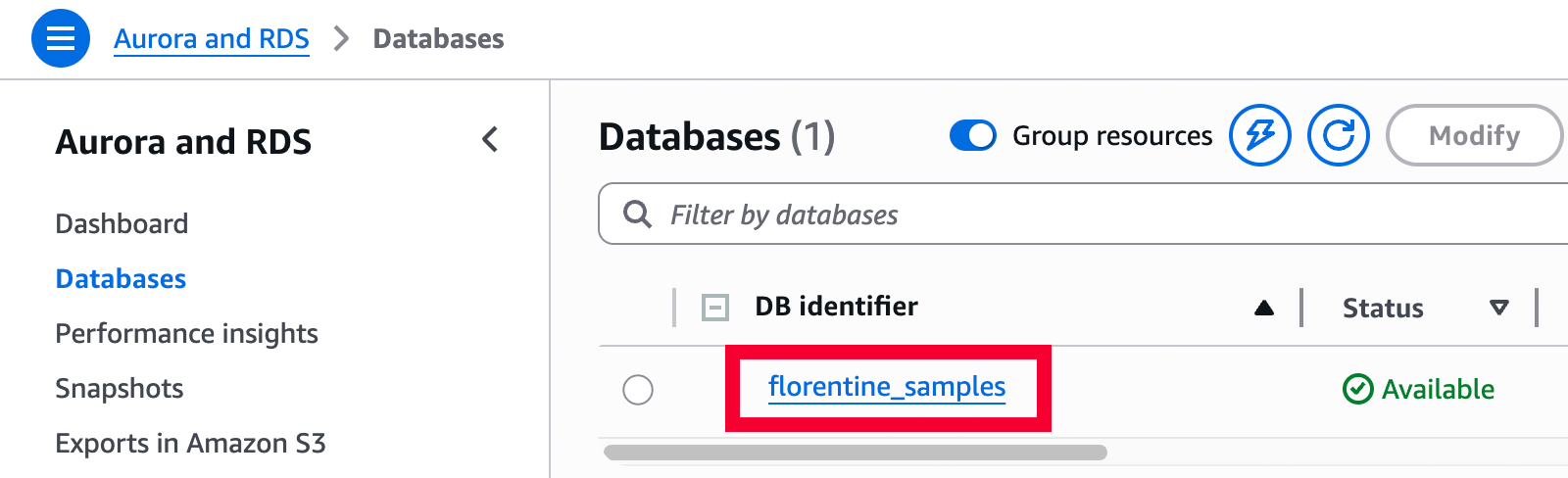The width and height of the screenshot is (1568, 478).
Task: Select Databases in the sidebar
Action: (121, 278)
